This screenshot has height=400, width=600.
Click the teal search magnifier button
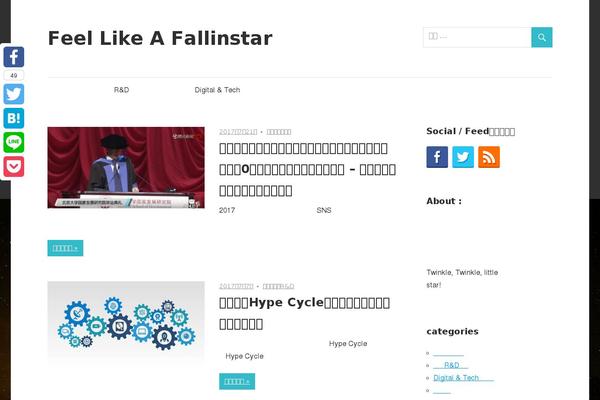(x=541, y=37)
